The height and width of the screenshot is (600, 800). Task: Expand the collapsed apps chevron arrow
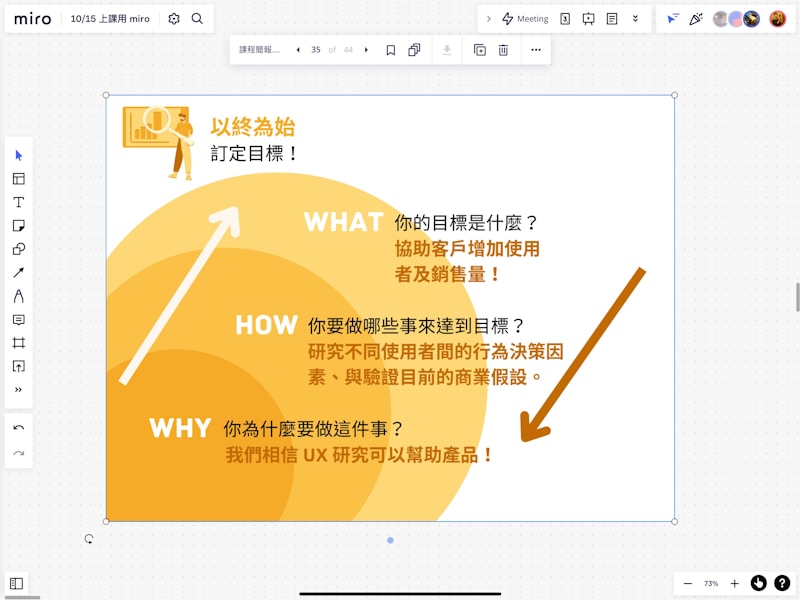click(488, 19)
